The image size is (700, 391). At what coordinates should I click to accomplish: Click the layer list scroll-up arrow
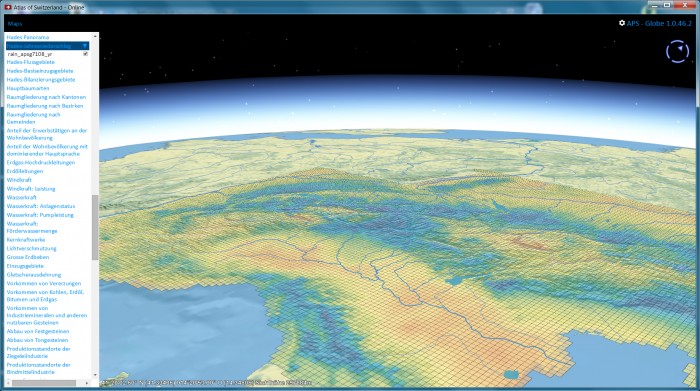coord(95,36)
